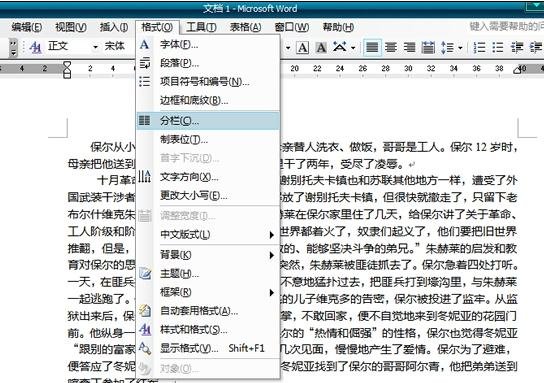
Task: Close the open 格式(O) menu
Action: coord(157,27)
